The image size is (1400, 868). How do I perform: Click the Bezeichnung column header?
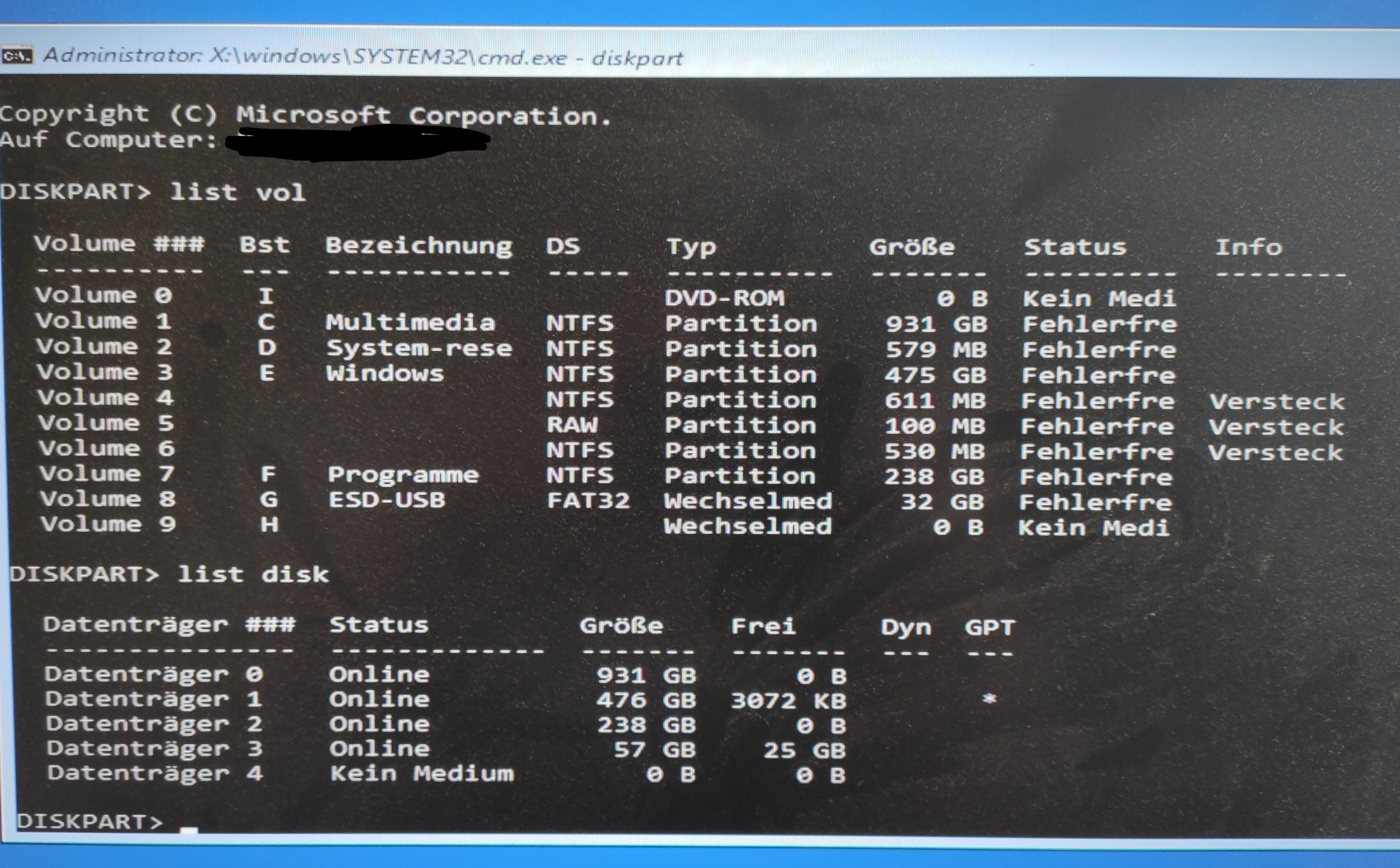(418, 246)
